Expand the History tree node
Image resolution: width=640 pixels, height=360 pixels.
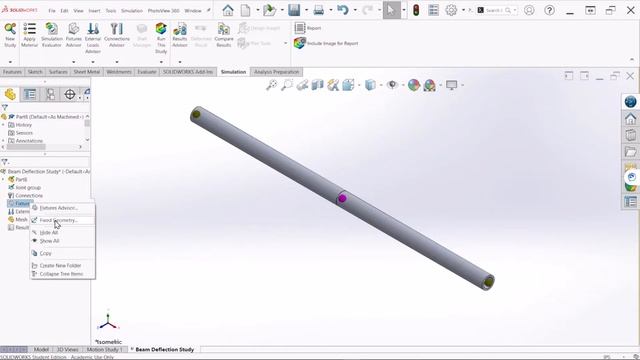(x=4, y=125)
